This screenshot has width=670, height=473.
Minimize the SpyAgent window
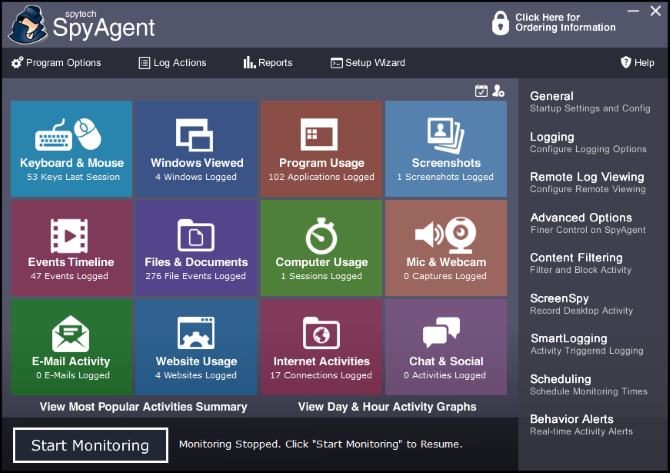pos(633,11)
